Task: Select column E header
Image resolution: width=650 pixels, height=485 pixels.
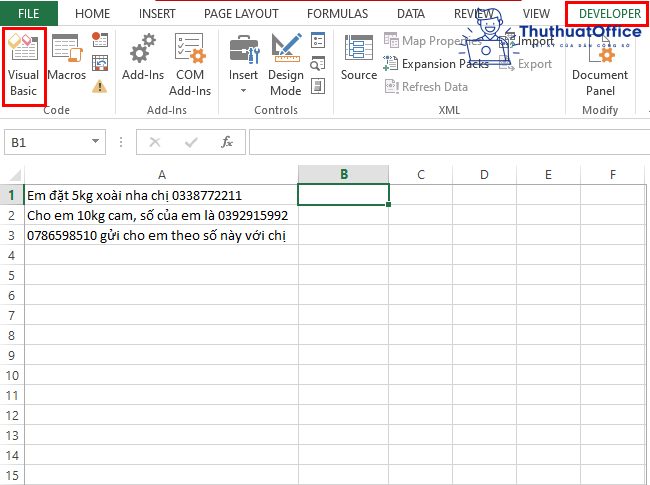Action: (x=548, y=175)
